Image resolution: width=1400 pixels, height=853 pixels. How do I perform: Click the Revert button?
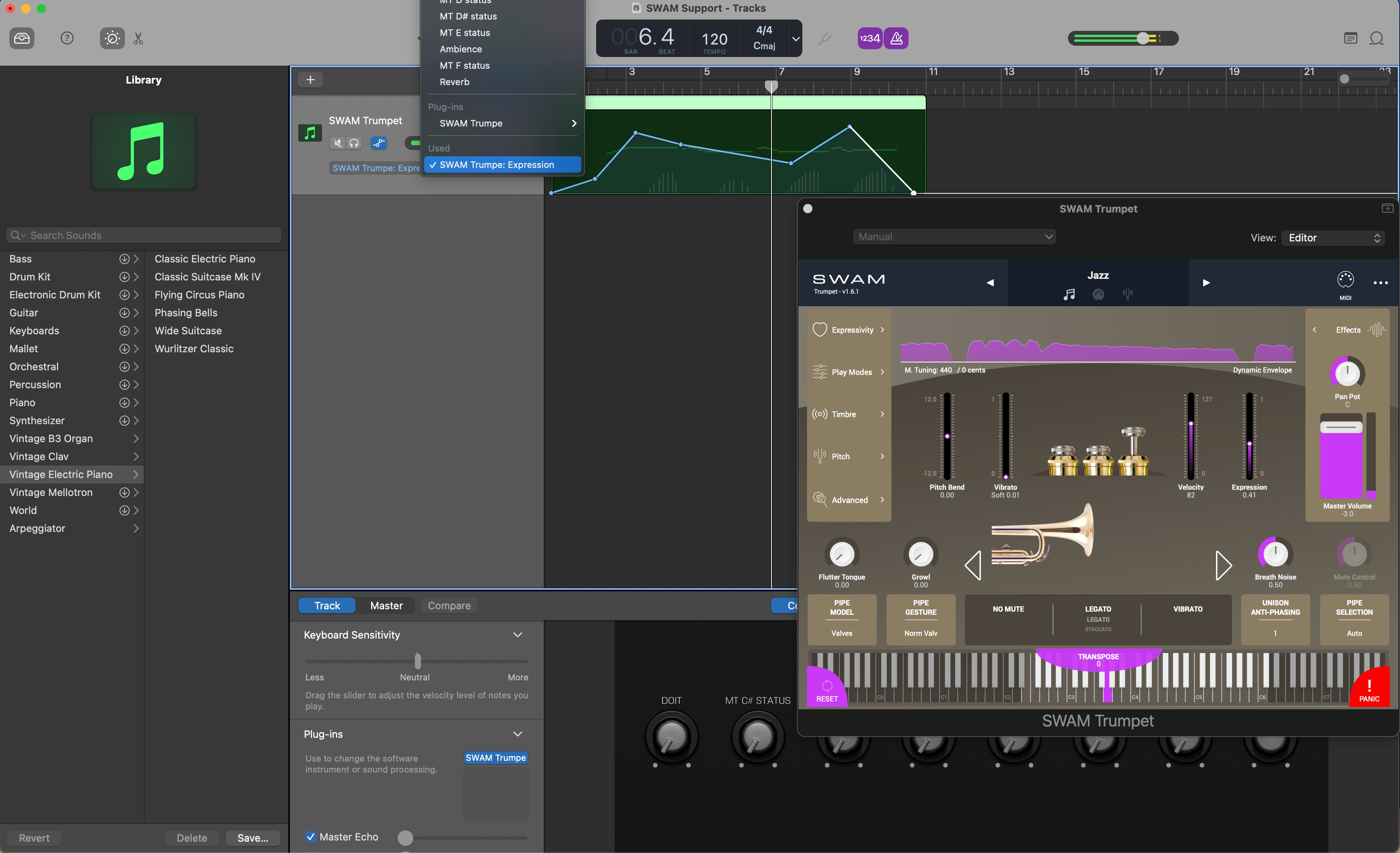pos(34,838)
